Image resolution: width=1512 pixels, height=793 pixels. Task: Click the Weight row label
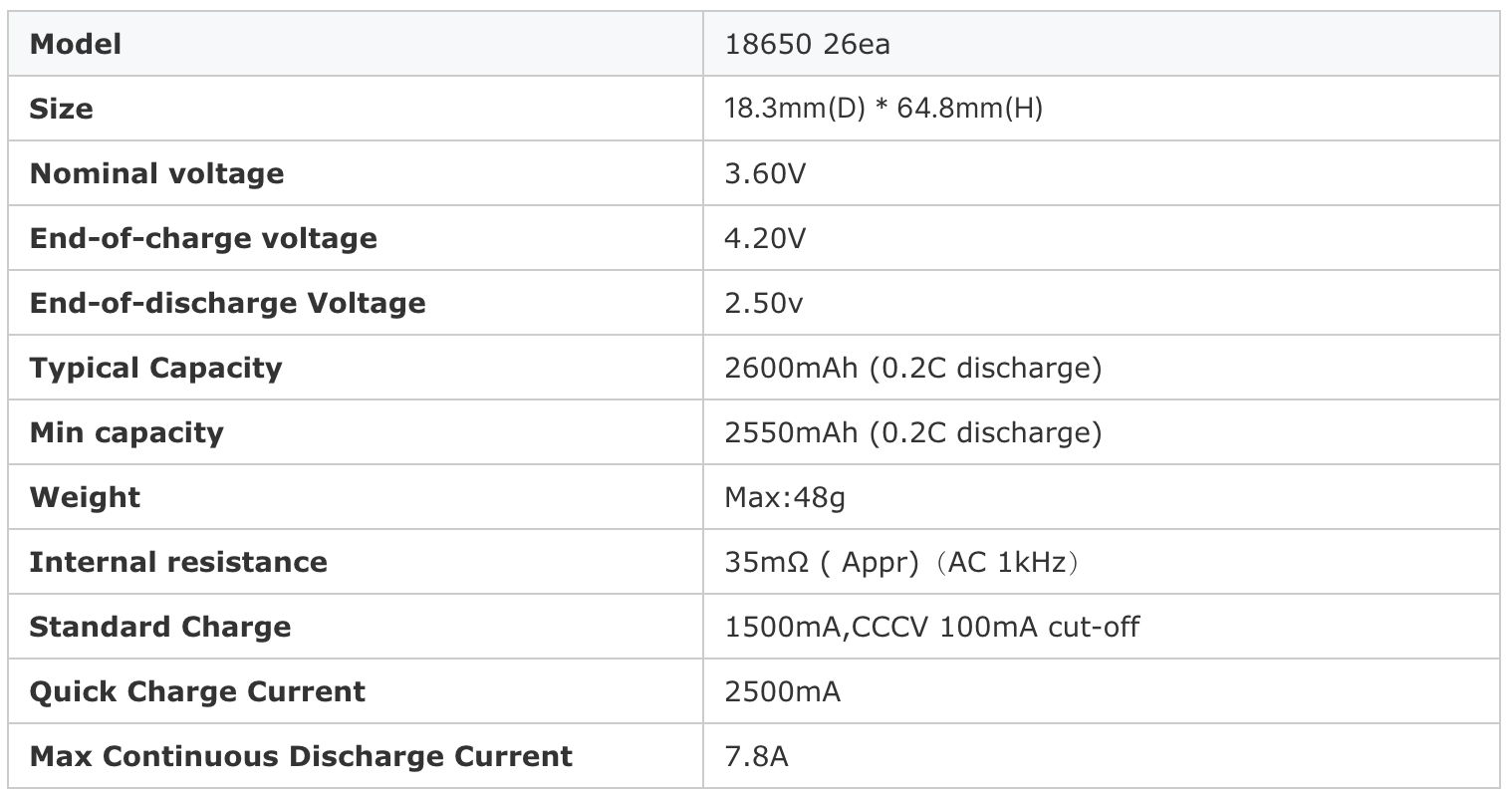point(85,497)
